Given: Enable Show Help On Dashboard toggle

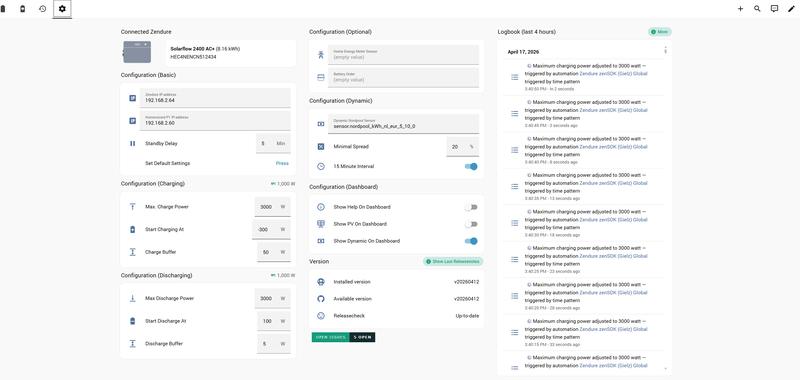Looking at the screenshot, I should (471, 207).
